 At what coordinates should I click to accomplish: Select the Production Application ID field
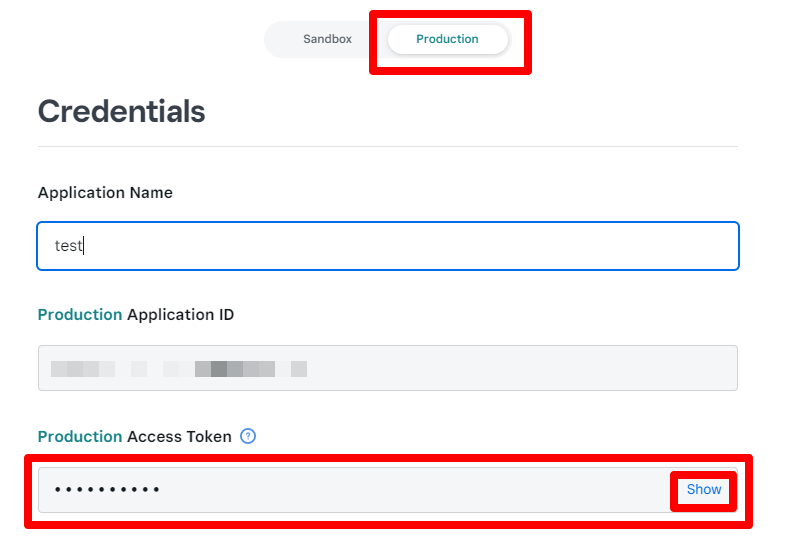tap(388, 368)
